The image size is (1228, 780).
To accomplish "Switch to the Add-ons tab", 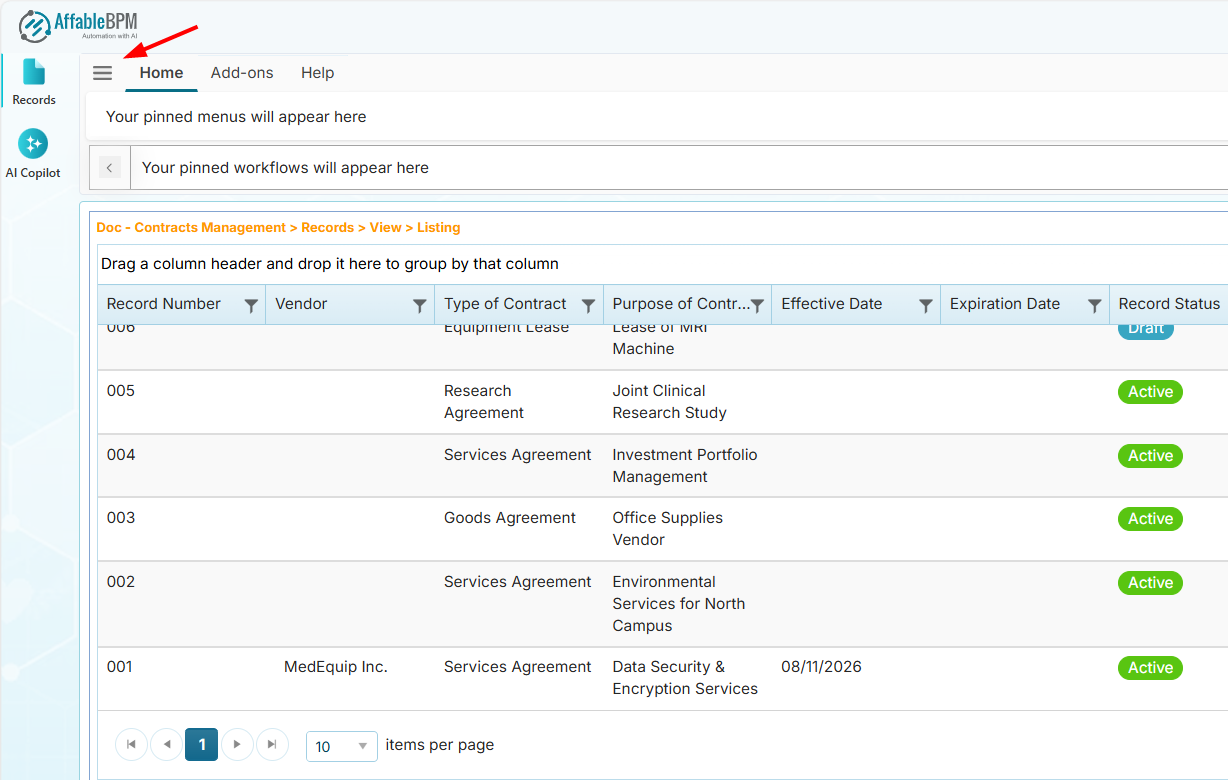I will click(242, 73).
